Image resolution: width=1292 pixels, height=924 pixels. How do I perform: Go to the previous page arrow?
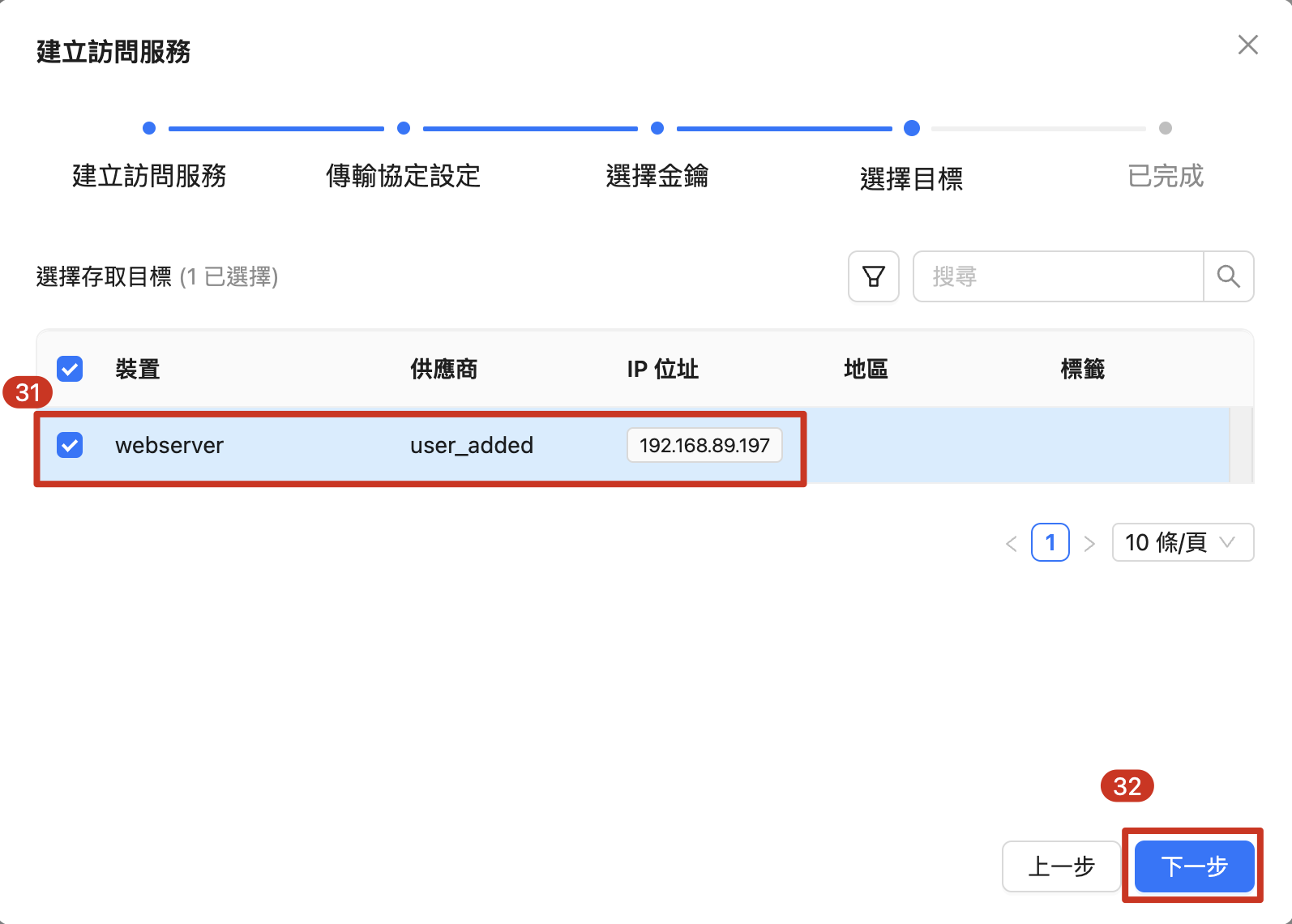[1011, 543]
